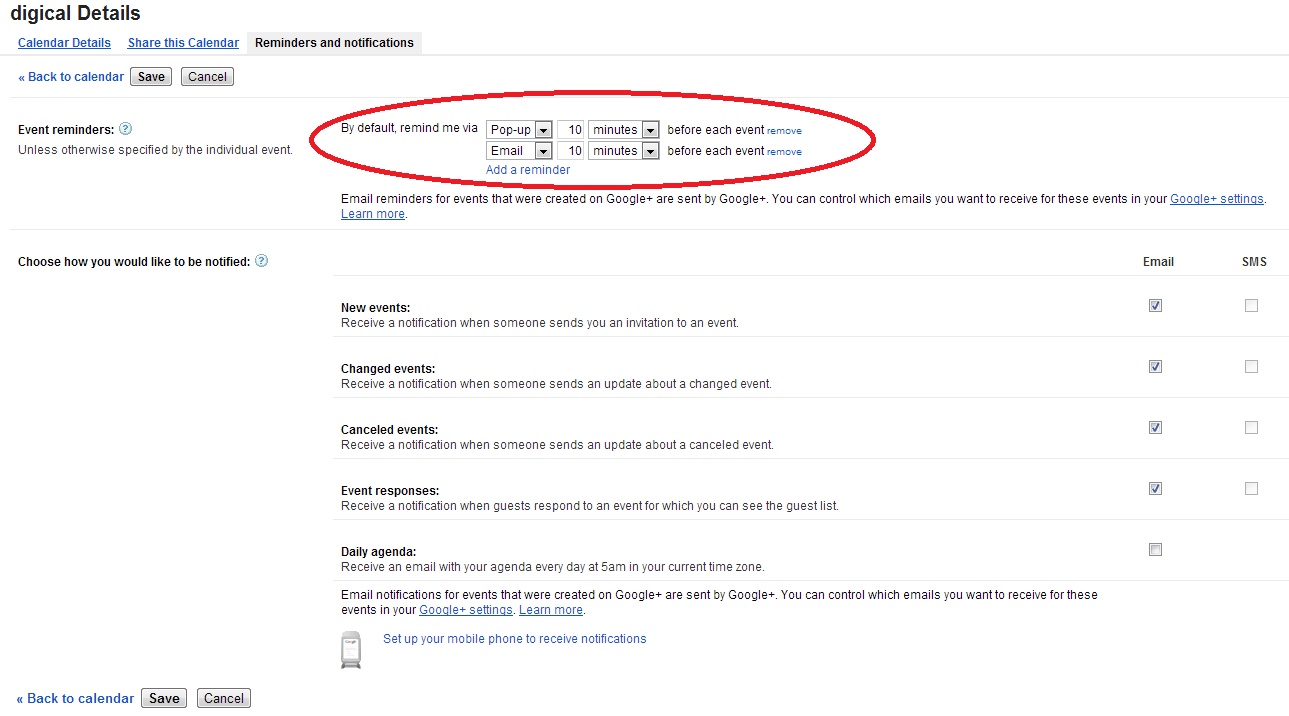This screenshot has width=1289, height=716.
Task: Click the Email reminder minutes number field
Action: pyautogui.click(x=570, y=151)
